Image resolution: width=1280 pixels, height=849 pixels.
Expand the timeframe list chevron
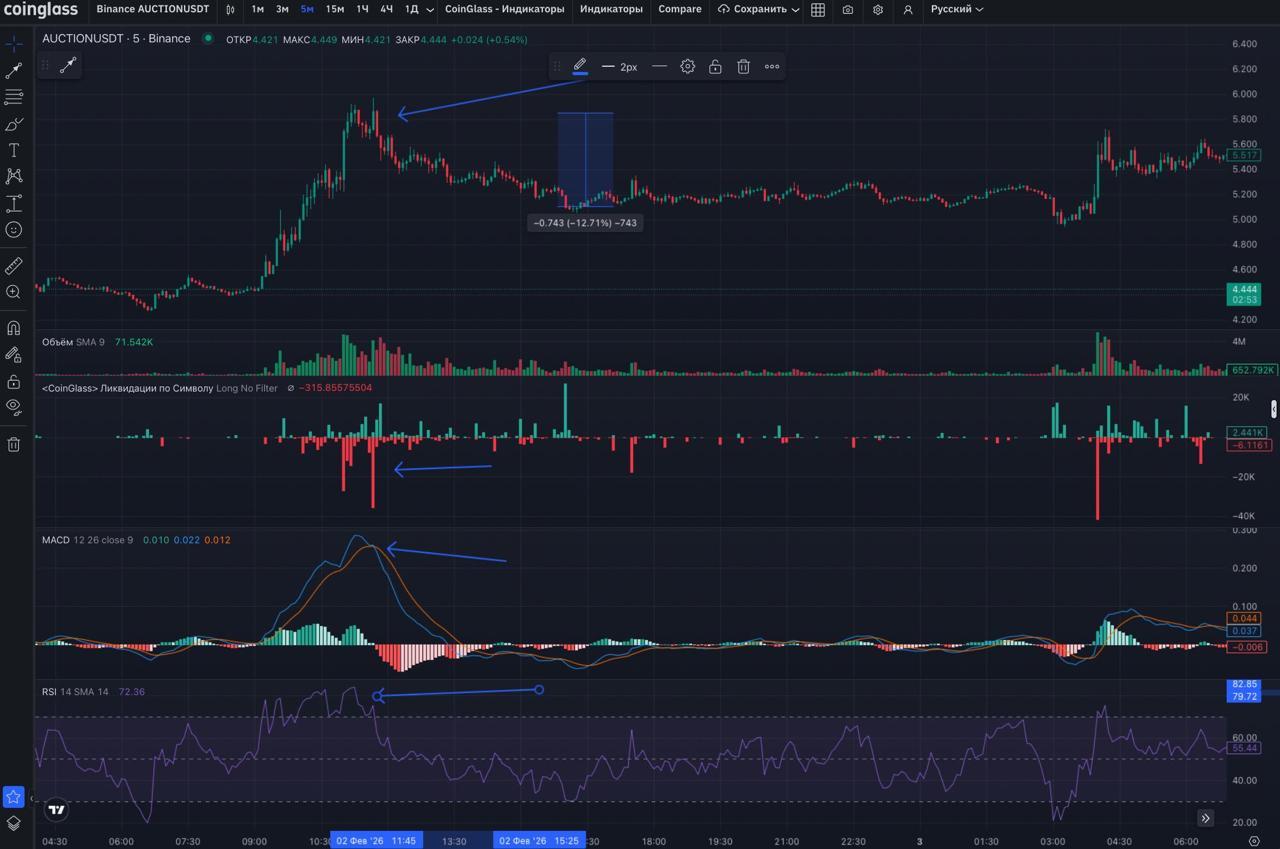(x=430, y=10)
